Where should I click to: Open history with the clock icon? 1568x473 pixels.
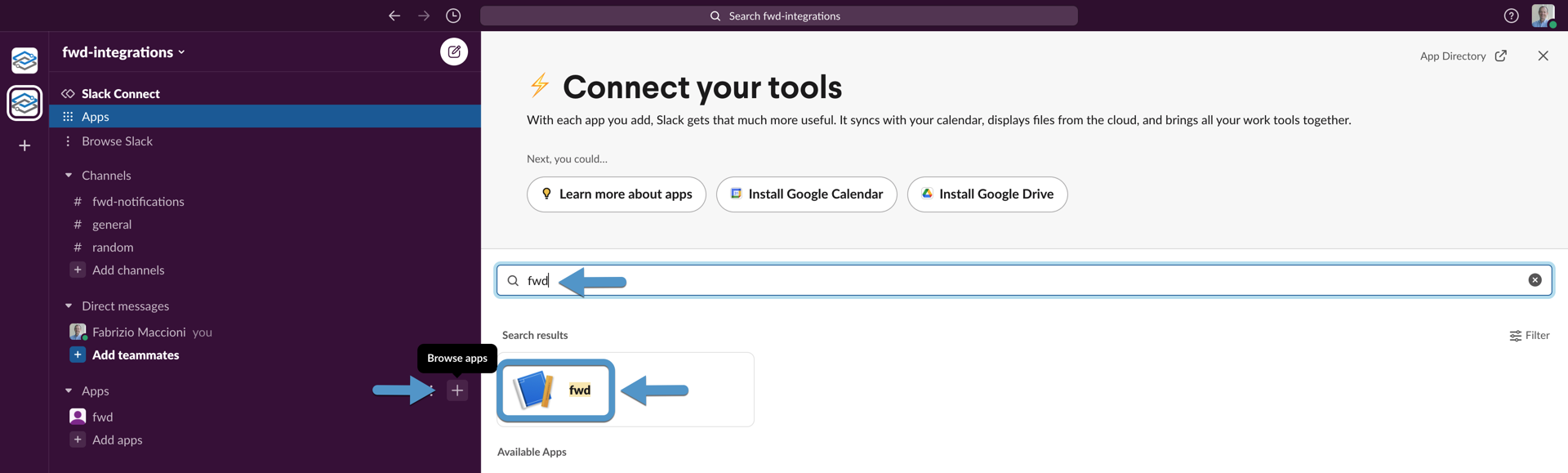coord(453,16)
